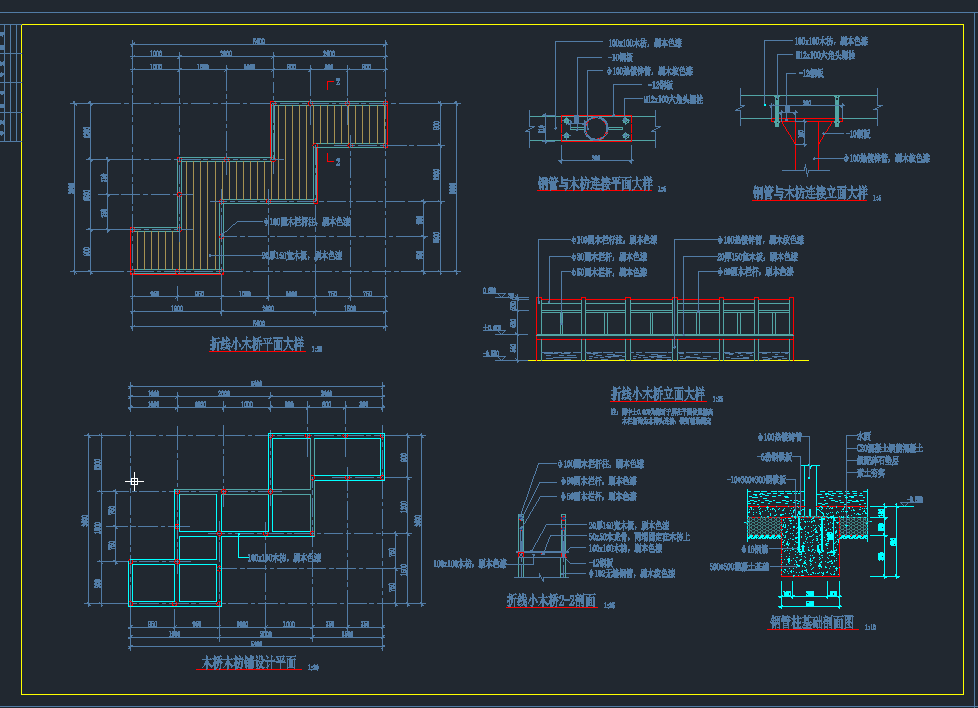Click the title block strip at left edge
The width and height of the screenshot is (978, 708).
[9, 80]
